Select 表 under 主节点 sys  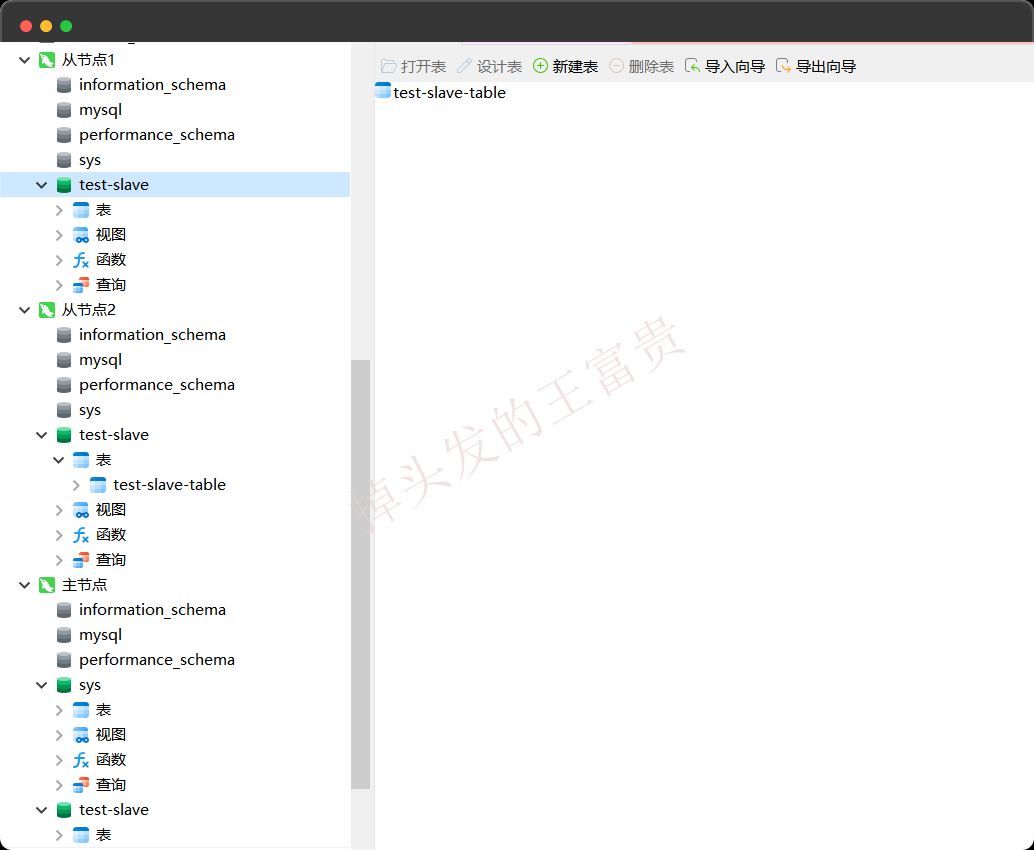click(x=104, y=710)
